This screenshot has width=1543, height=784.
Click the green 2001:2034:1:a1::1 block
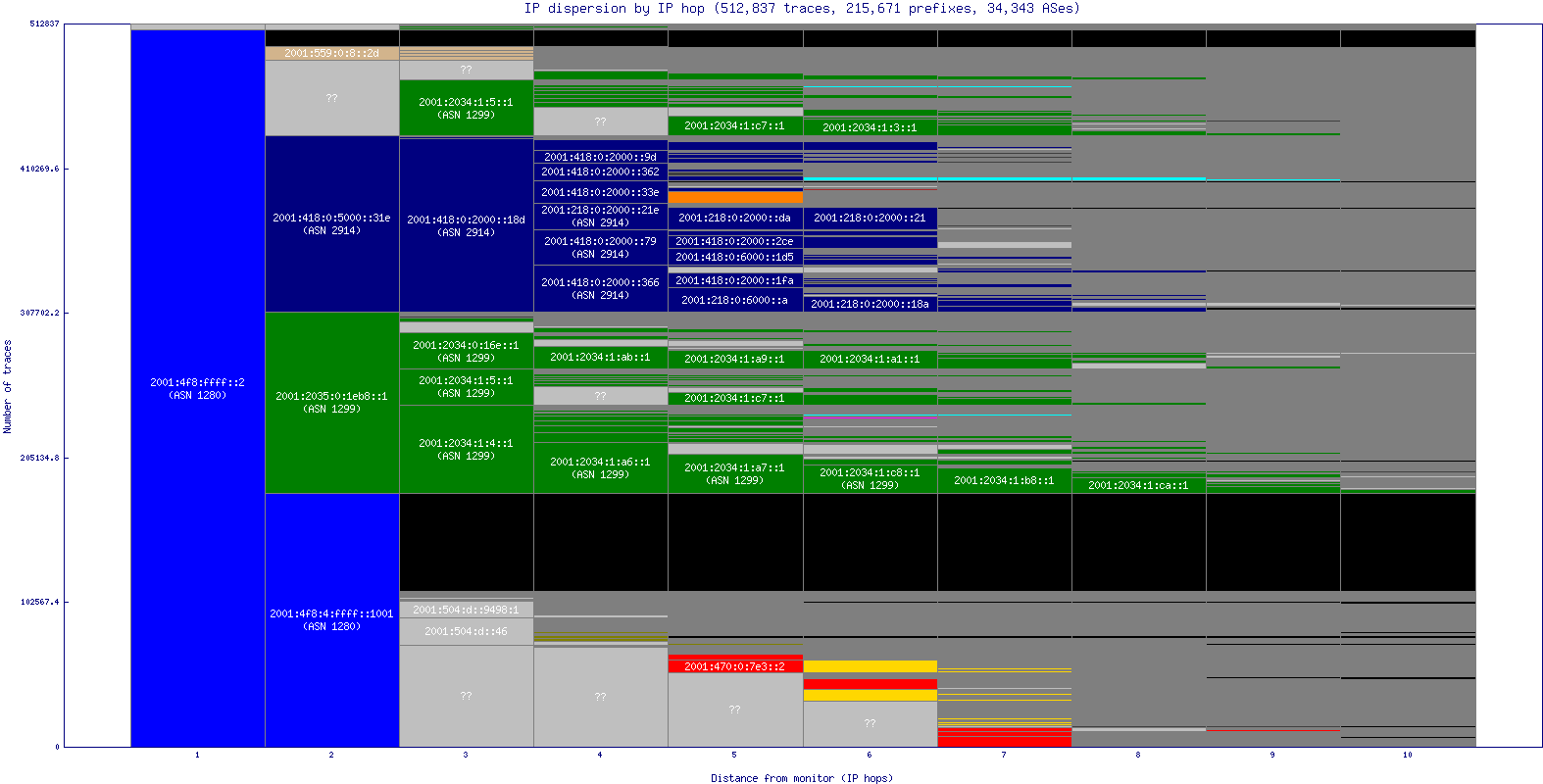tap(870, 359)
